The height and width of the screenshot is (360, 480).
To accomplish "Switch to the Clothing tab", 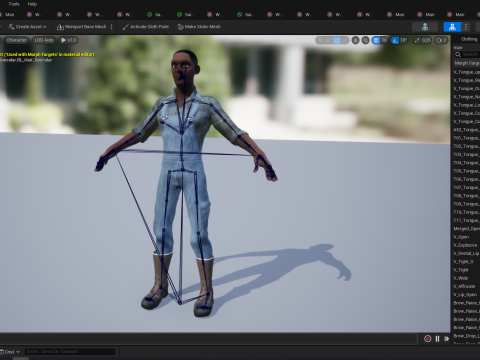I will pos(469,39).
